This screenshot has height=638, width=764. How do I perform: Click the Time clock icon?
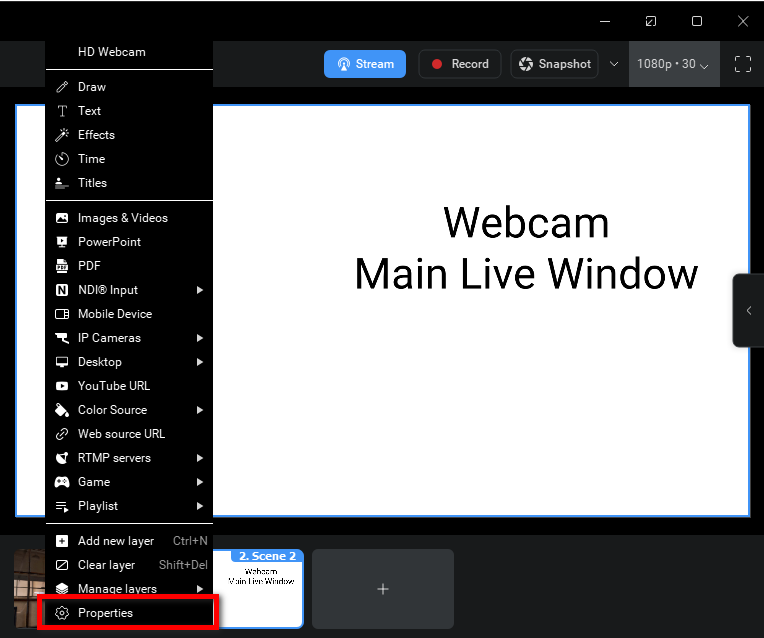pyautogui.click(x=62, y=159)
